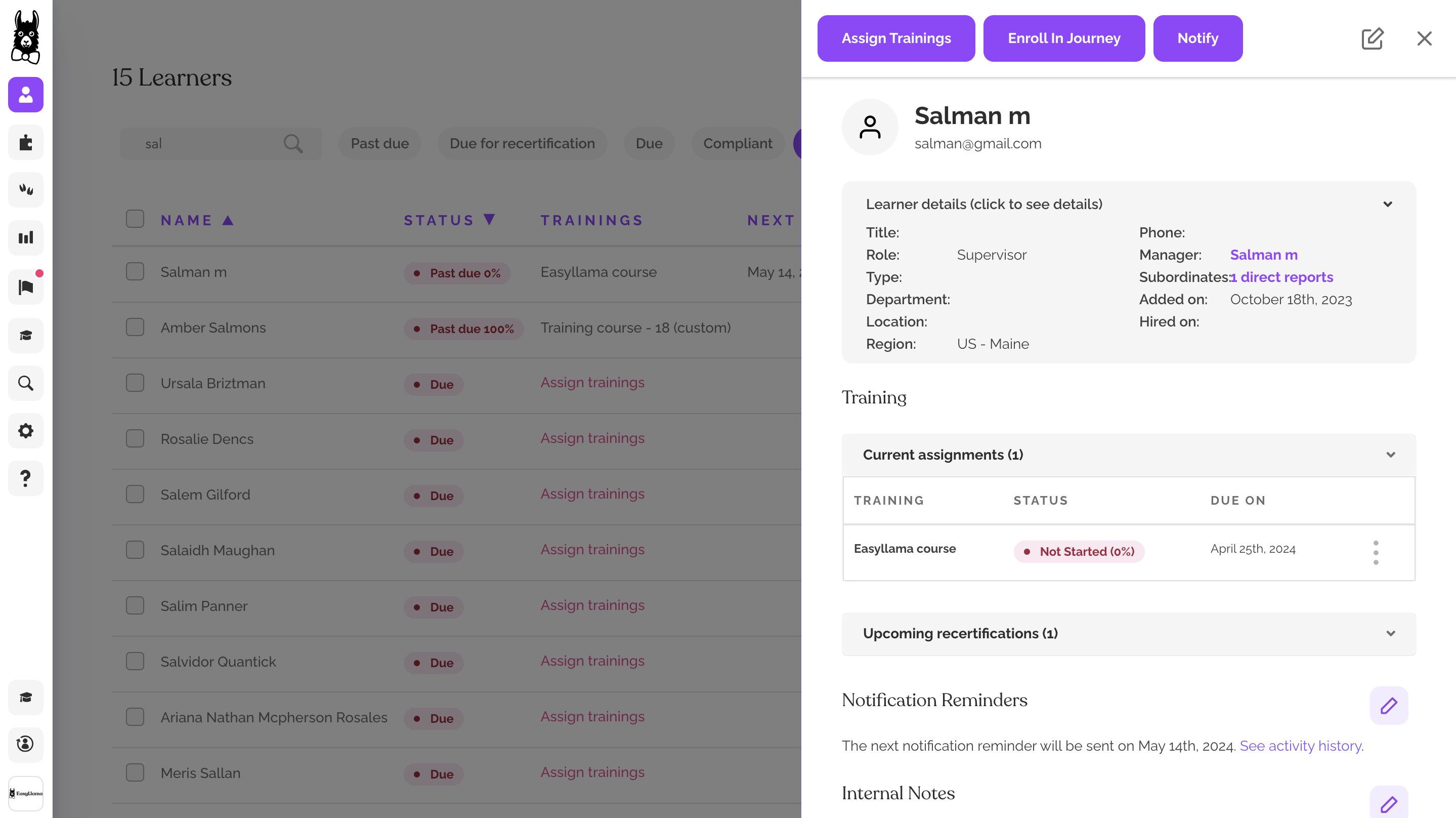Open the Learners sidebar icon

[x=25, y=95]
